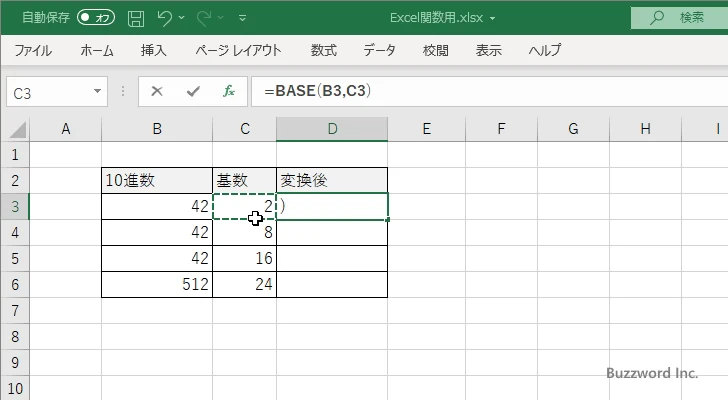Select column A header
This screenshot has height=400, width=728.
(x=65, y=129)
